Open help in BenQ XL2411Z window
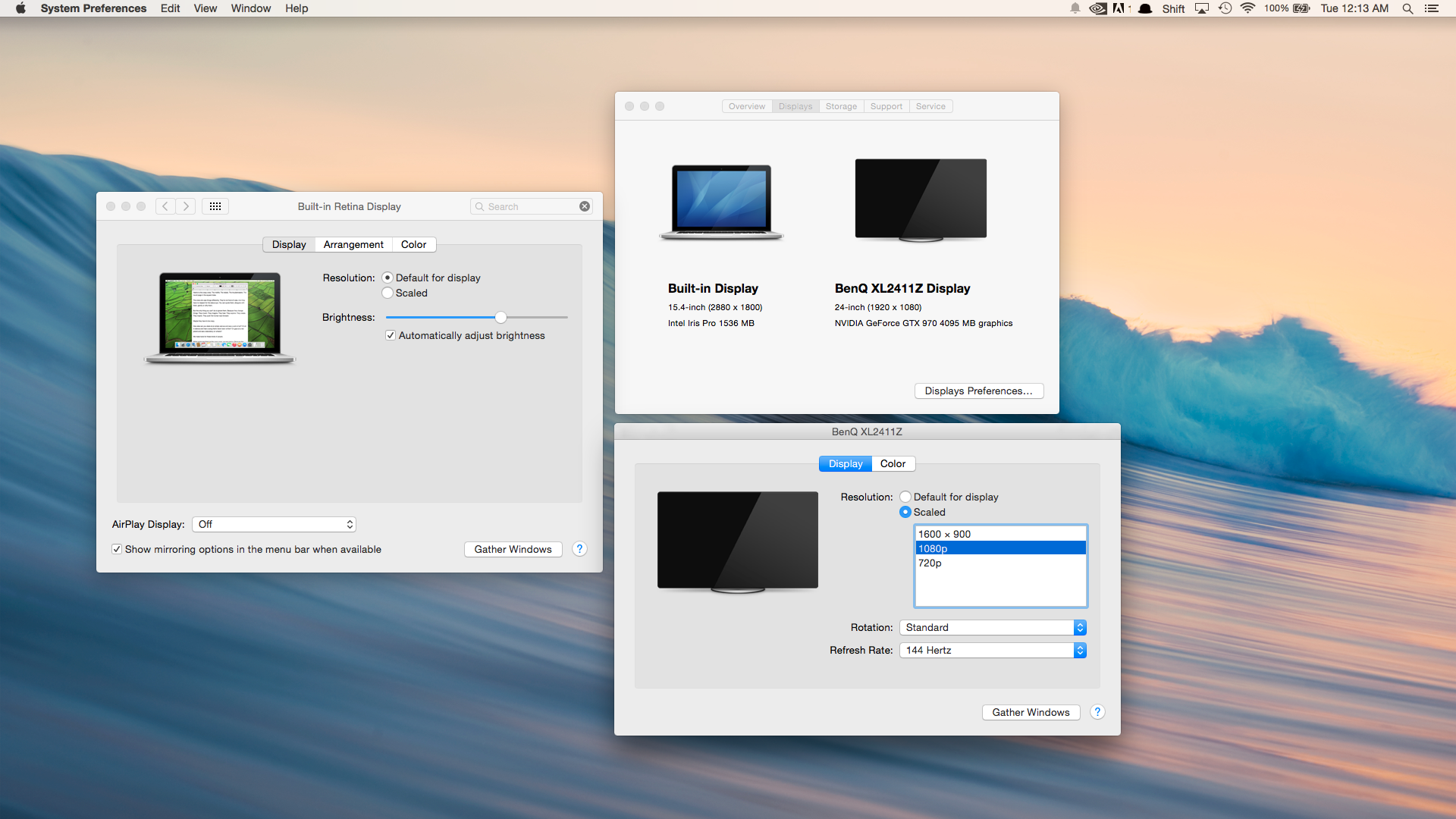1456x819 pixels. 1097,712
